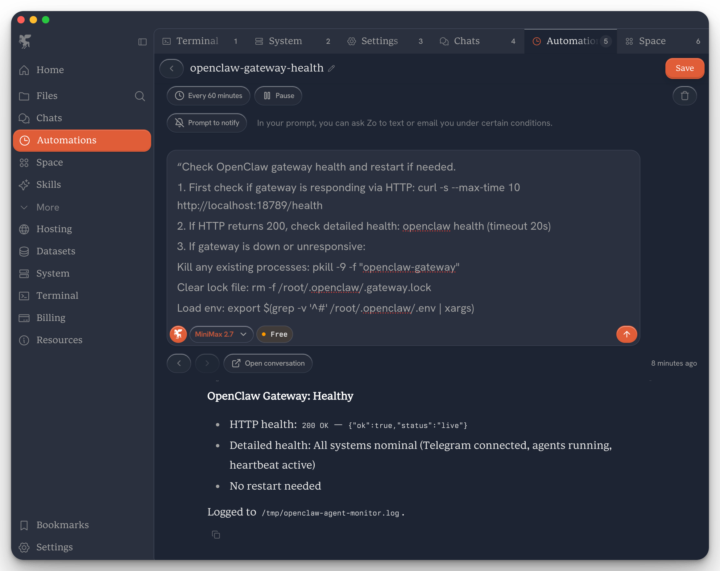Open the Every 60 minutes schedule

pyautogui.click(x=208, y=95)
